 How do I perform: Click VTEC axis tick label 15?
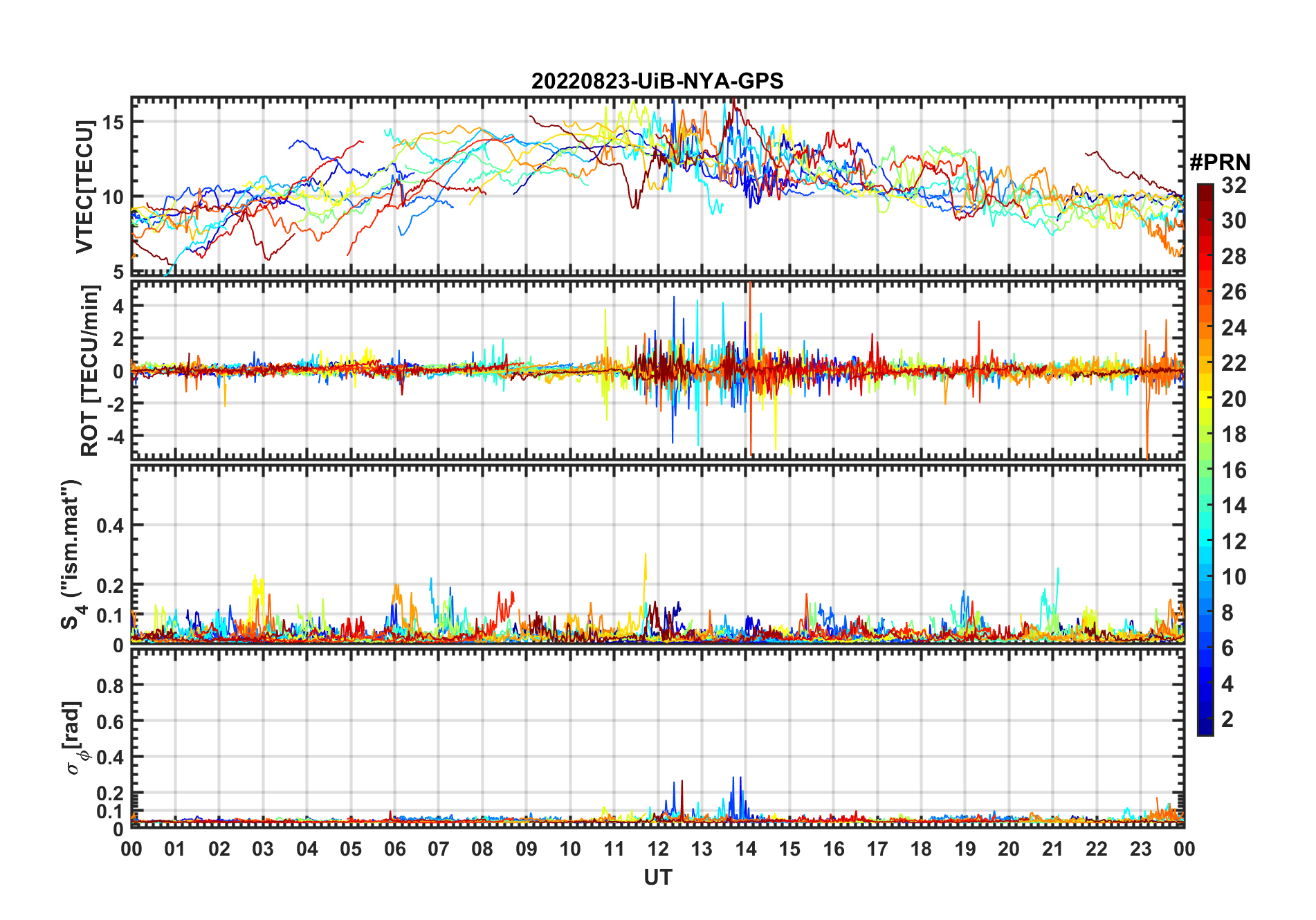pyautogui.click(x=113, y=122)
